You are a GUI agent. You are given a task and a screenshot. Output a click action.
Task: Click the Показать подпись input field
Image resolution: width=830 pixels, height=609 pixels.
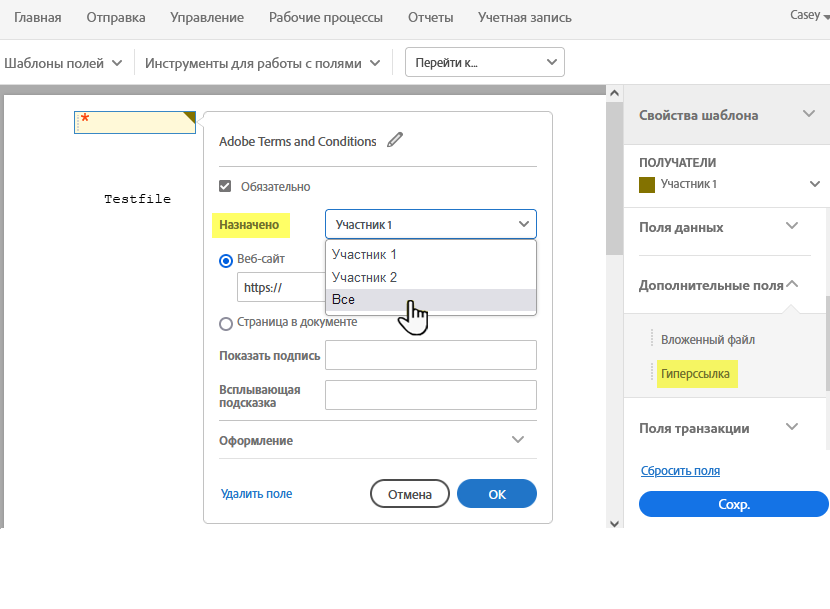[430, 355]
